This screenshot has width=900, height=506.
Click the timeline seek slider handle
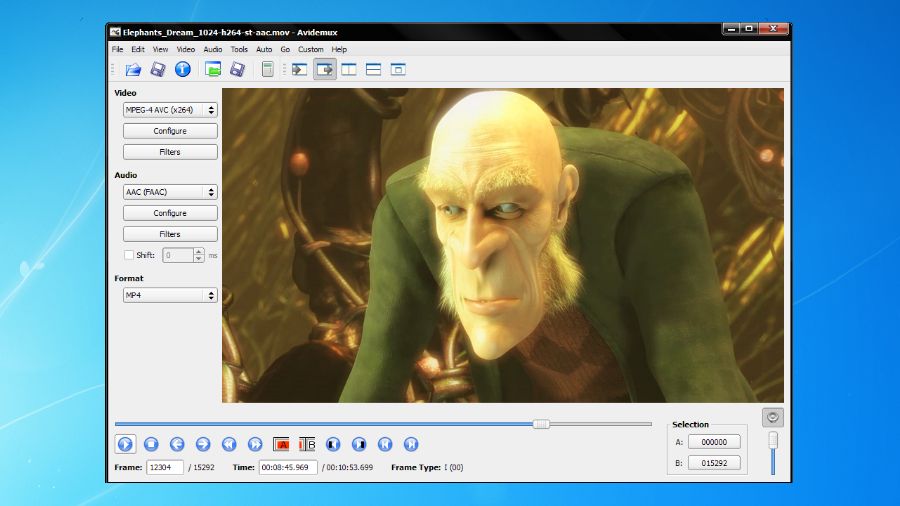tap(541, 424)
